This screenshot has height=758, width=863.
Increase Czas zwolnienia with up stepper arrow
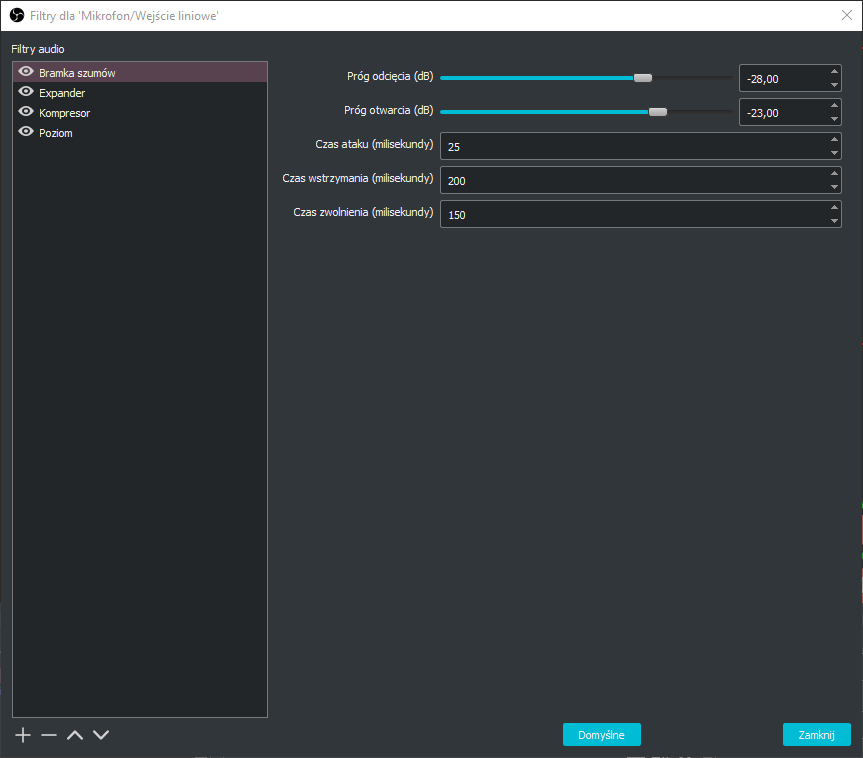tap(834, 207)
